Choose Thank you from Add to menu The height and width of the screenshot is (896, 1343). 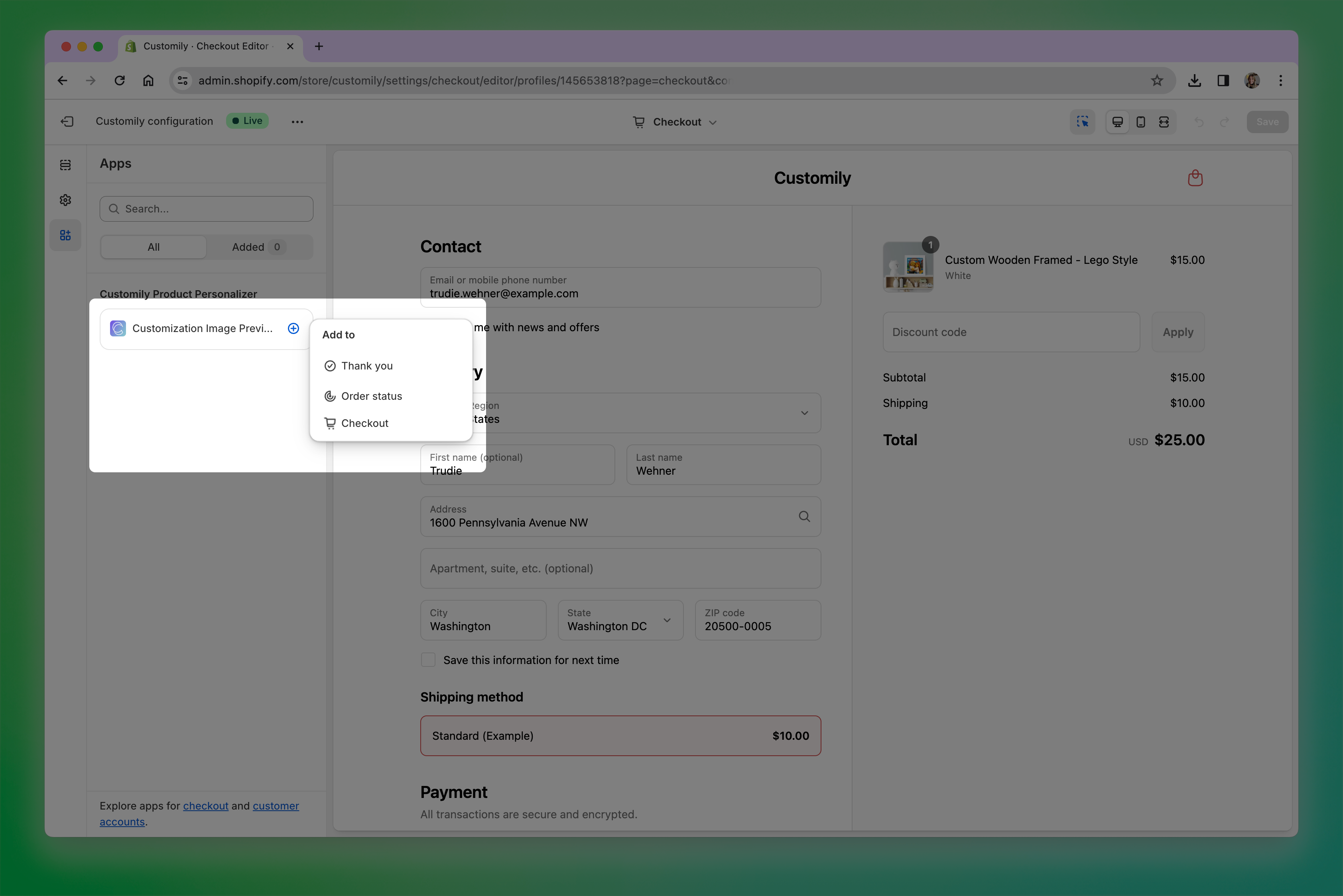tap(366, 366)
